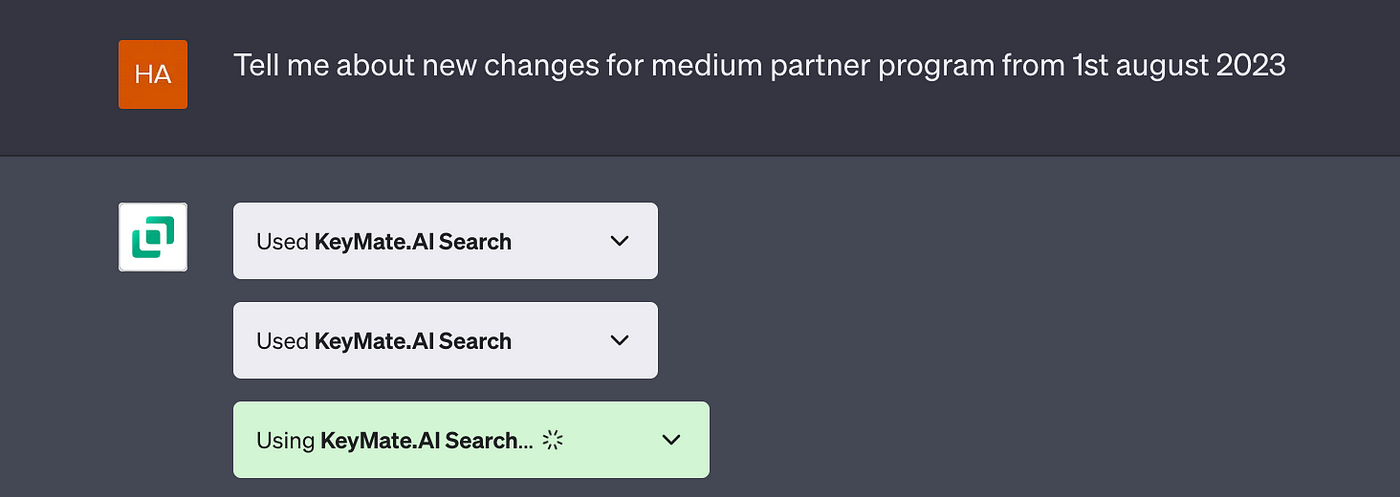1400x497 pixels.
Task: Open the first Used KeyMate.AI Search box
Action: [445, 241]
